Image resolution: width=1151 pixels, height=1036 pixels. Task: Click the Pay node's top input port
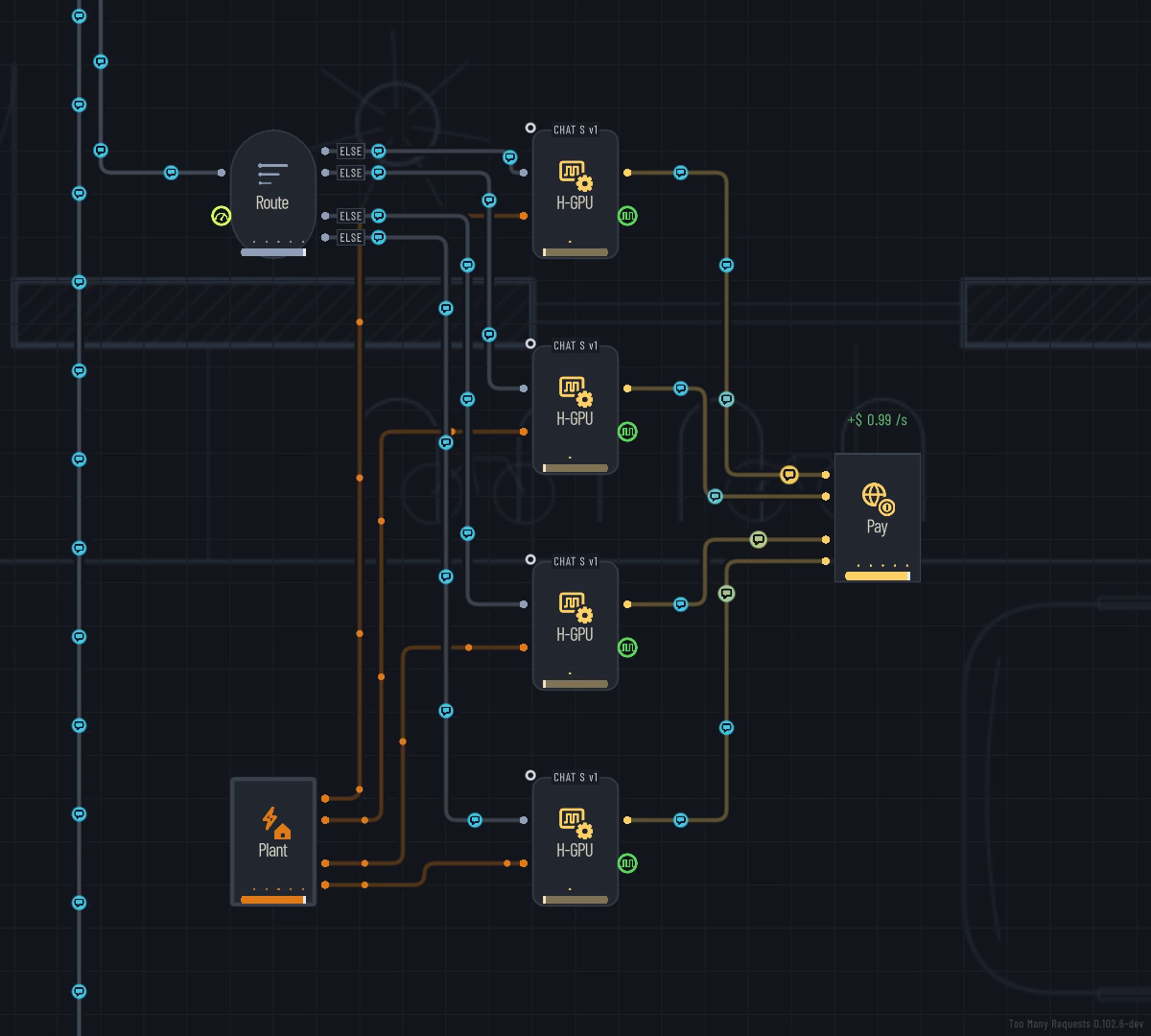click(826, 475)
